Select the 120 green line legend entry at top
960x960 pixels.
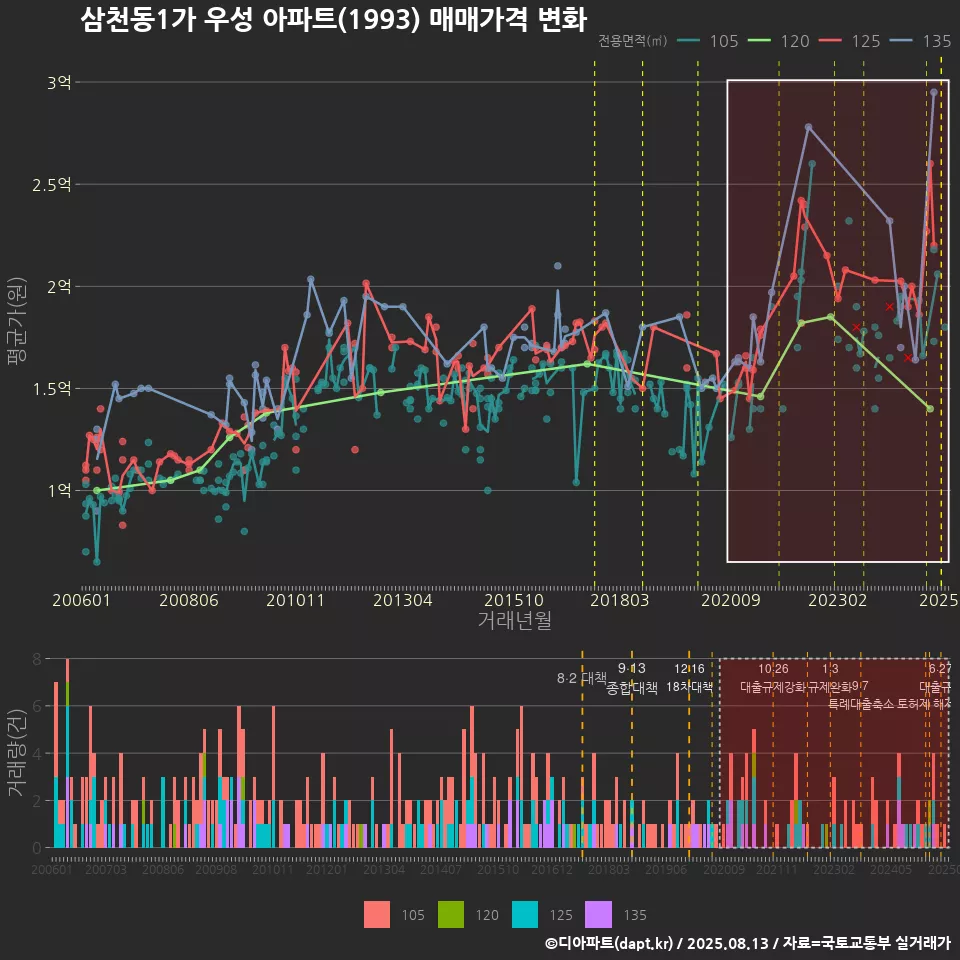[x=779, y=41]
